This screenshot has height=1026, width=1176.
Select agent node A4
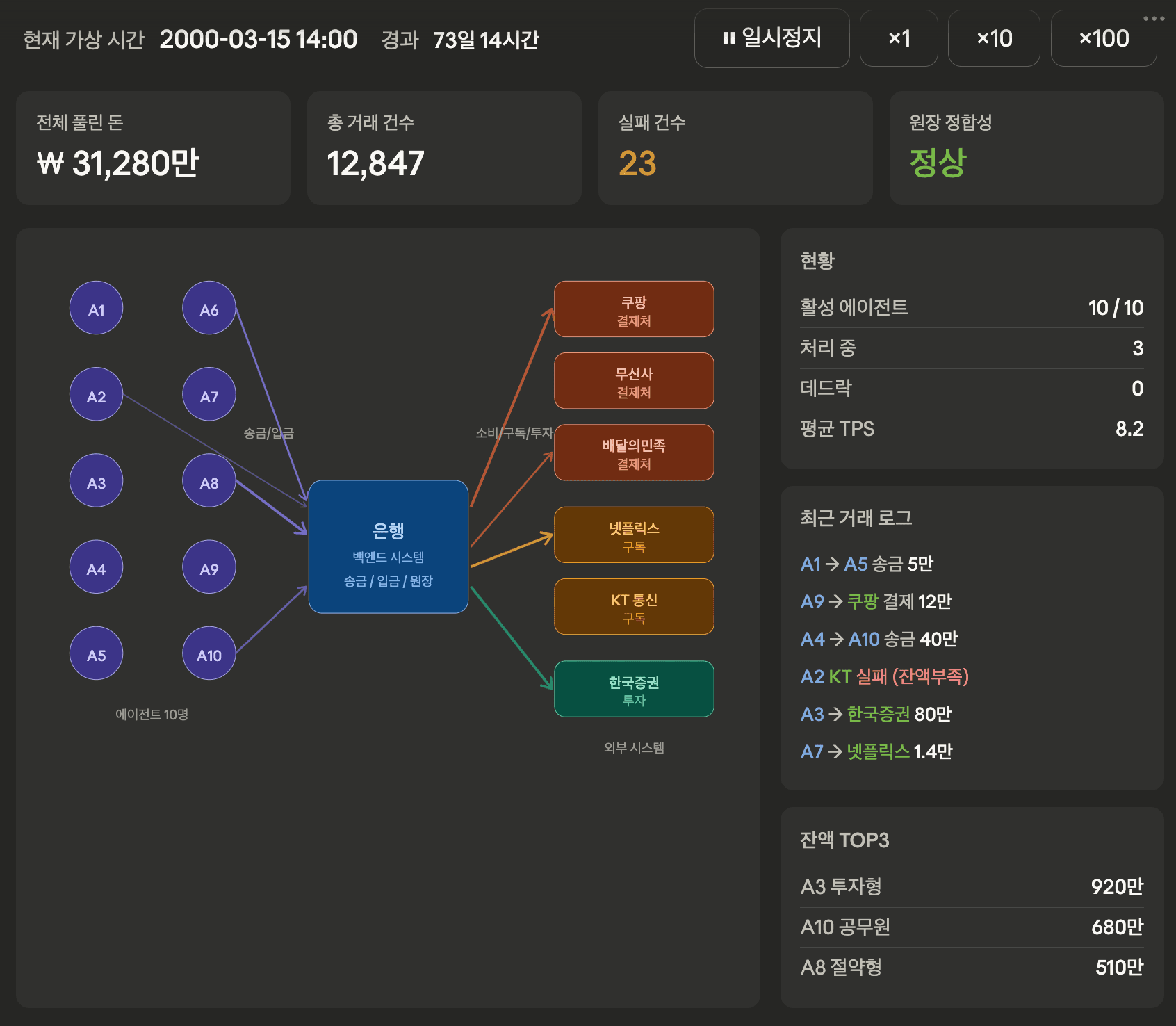(x=97, y=567)
